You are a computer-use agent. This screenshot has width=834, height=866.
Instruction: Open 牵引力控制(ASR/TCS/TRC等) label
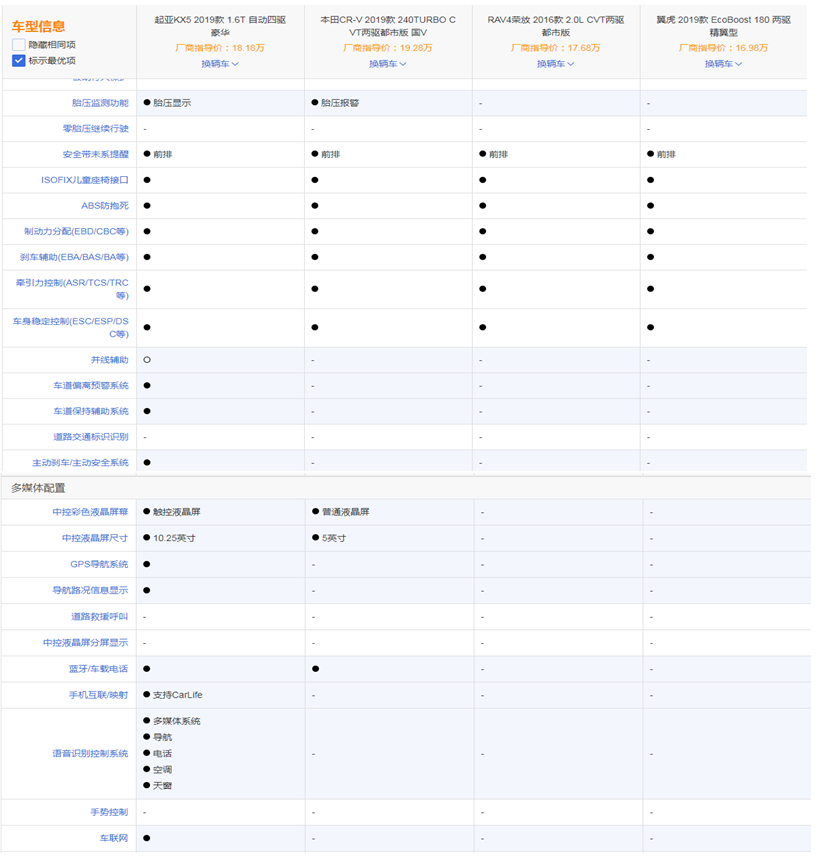pyautogui.click(x=72, y=289)
